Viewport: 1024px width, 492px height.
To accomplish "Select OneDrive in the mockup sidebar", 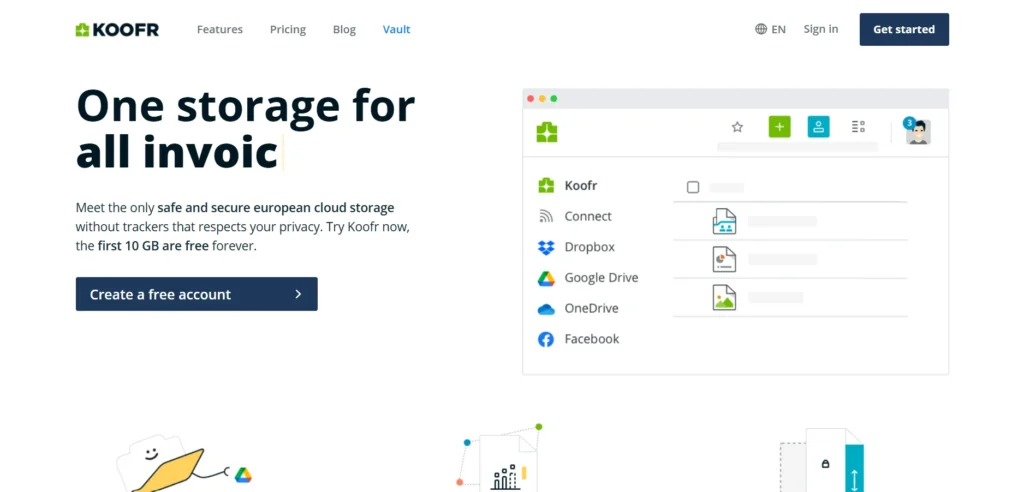I will [x=578, y=308].
